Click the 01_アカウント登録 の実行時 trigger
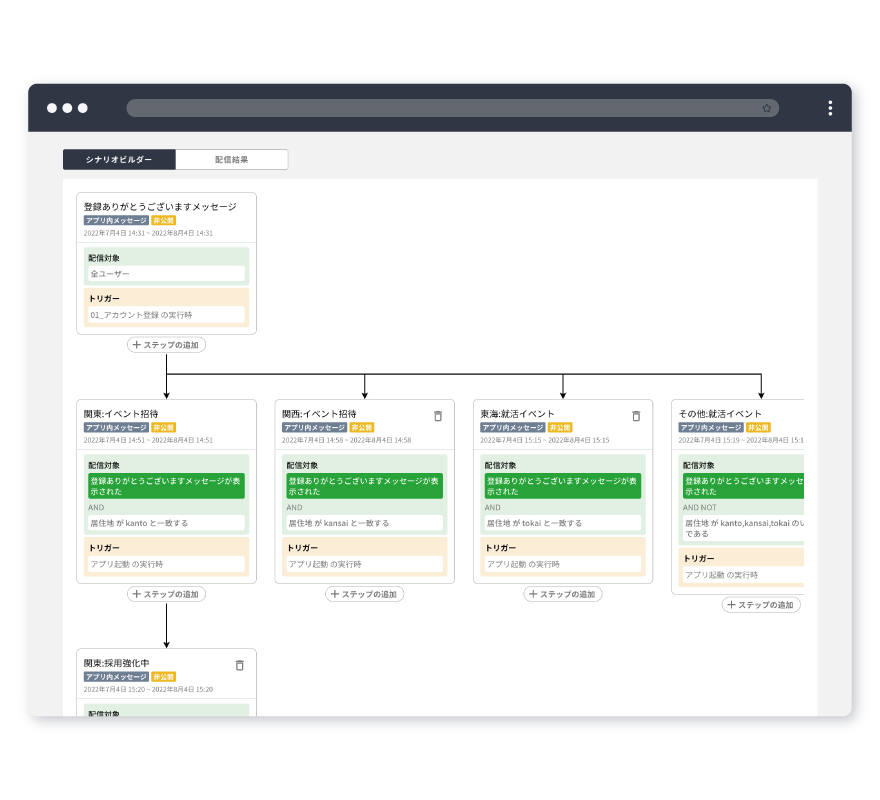The width and height of the screenshot is (880, 800). 166,315
